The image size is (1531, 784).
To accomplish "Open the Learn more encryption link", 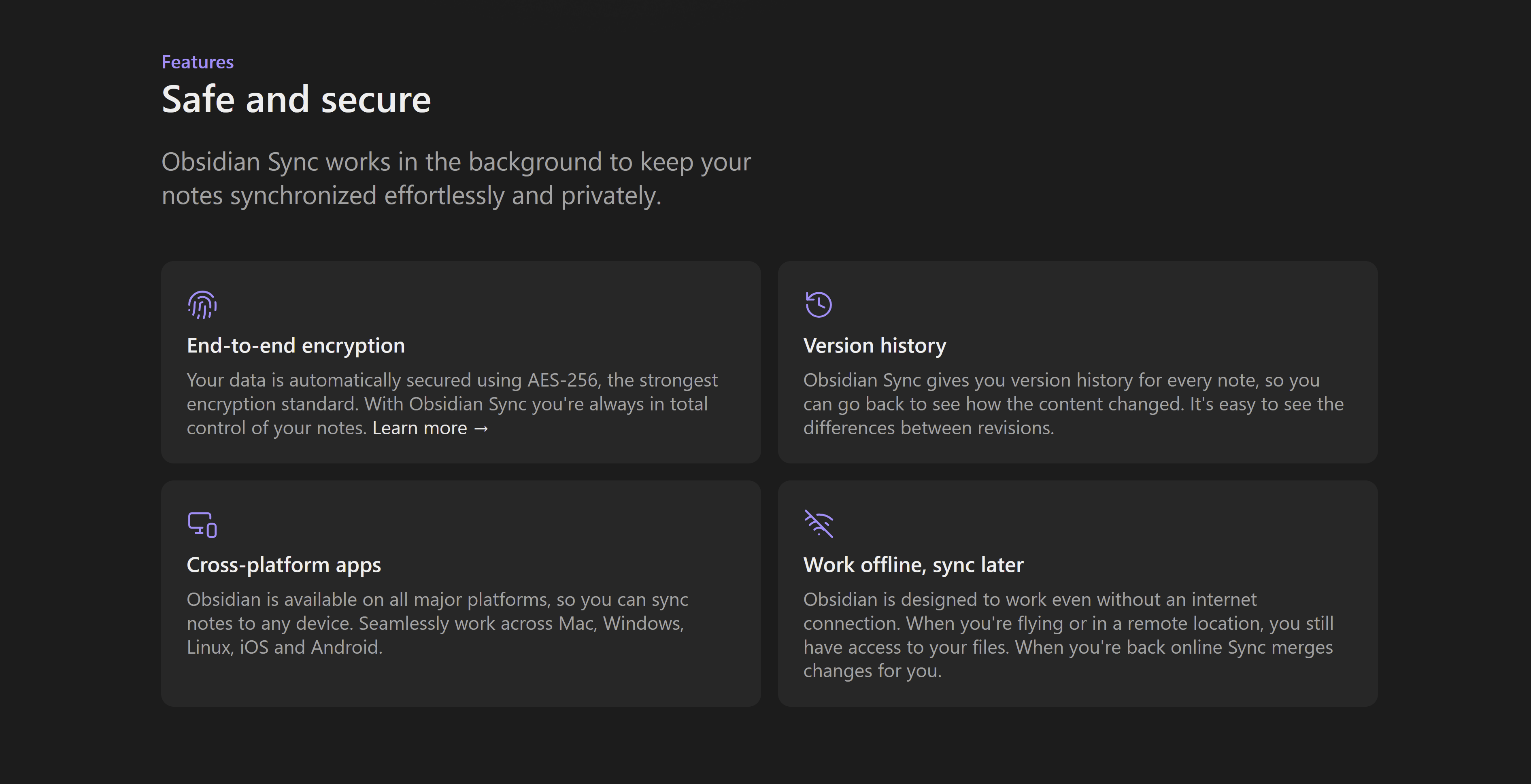I will pos(430,428).
